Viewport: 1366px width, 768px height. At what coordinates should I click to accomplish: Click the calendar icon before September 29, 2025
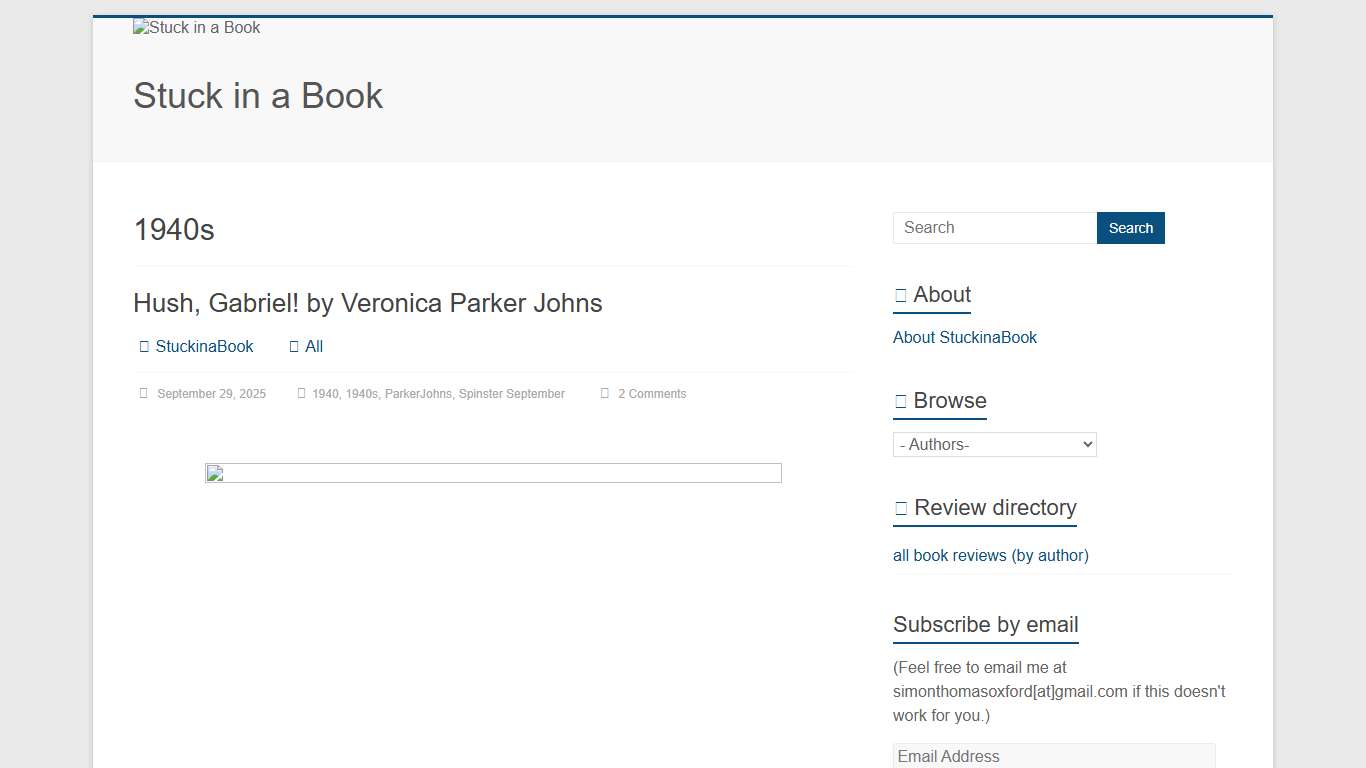click(143, 394)
